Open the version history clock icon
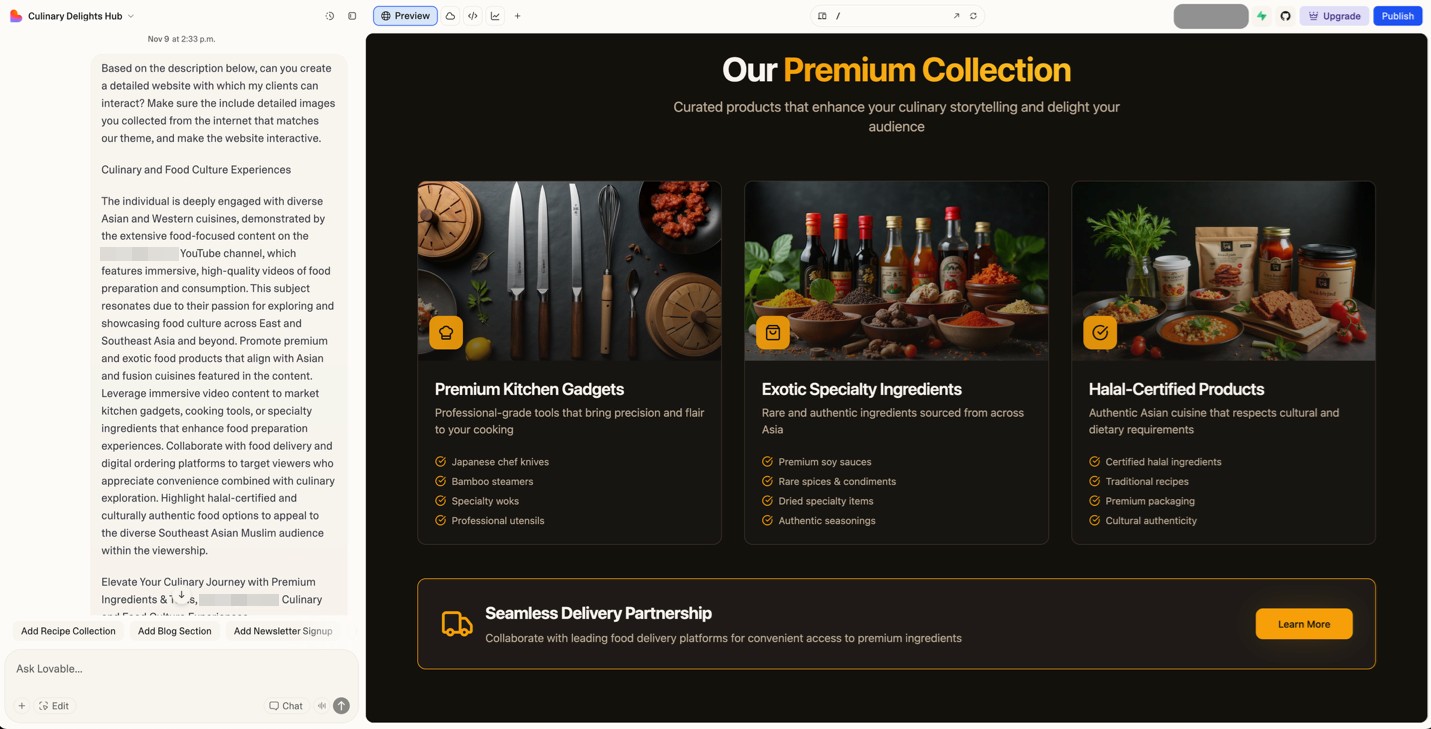Viewport: 1431px width, 729px height. click(330, 16)
